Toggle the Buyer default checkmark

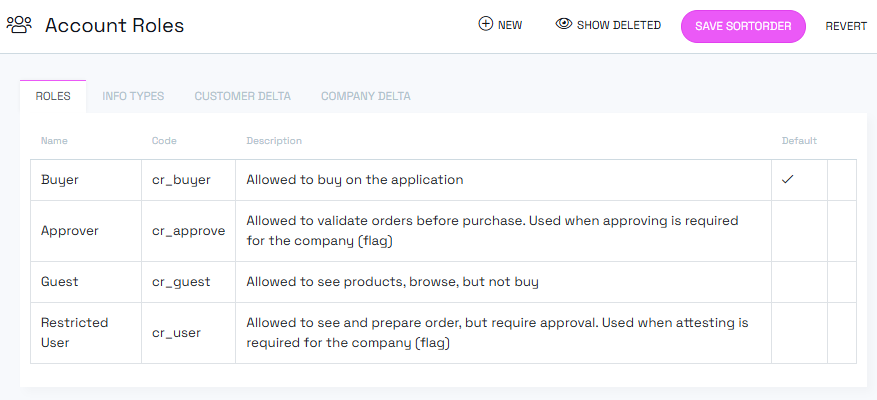(787, 180)
